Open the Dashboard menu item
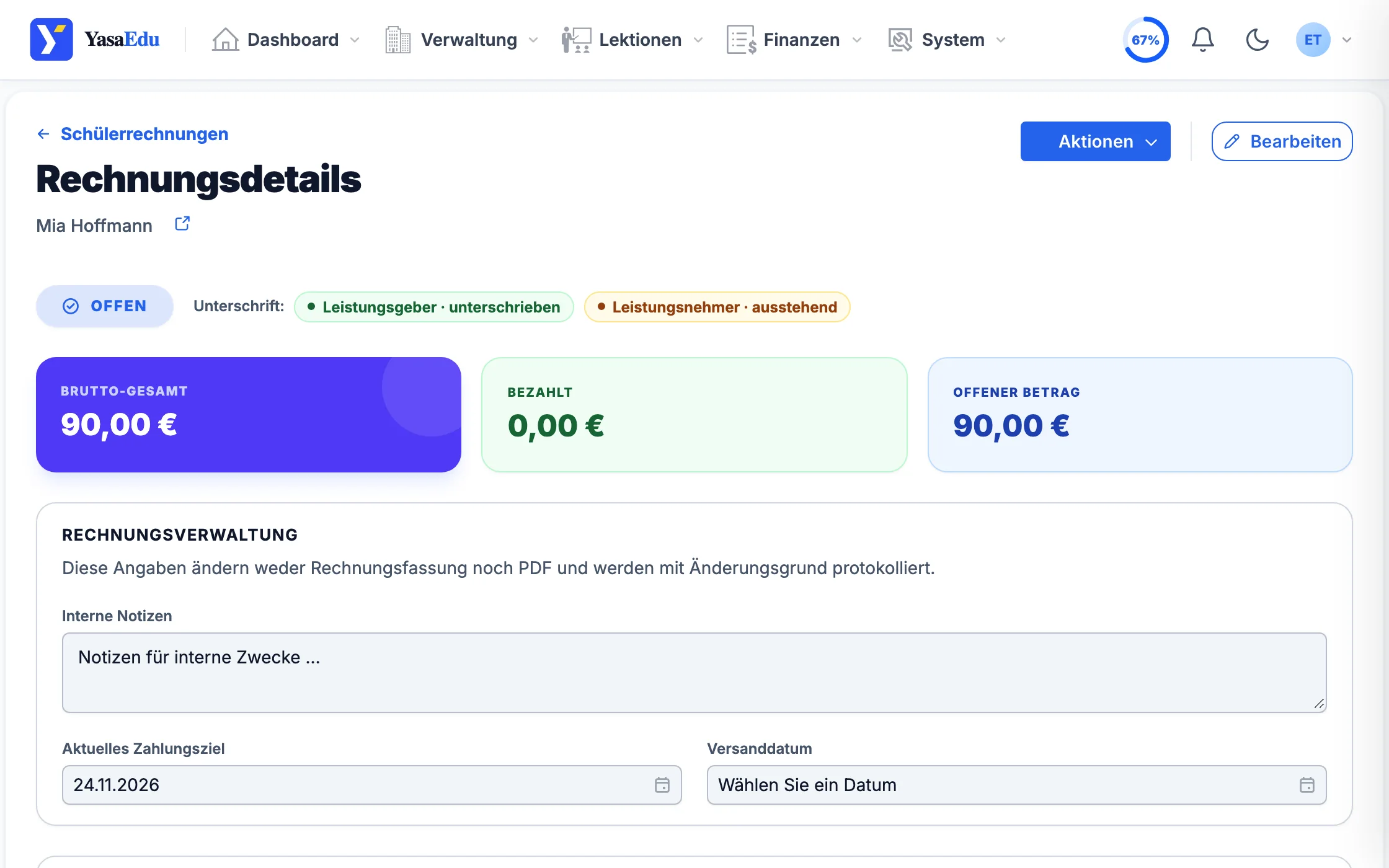Screen dimensions: 1389x868 (286, 40)
